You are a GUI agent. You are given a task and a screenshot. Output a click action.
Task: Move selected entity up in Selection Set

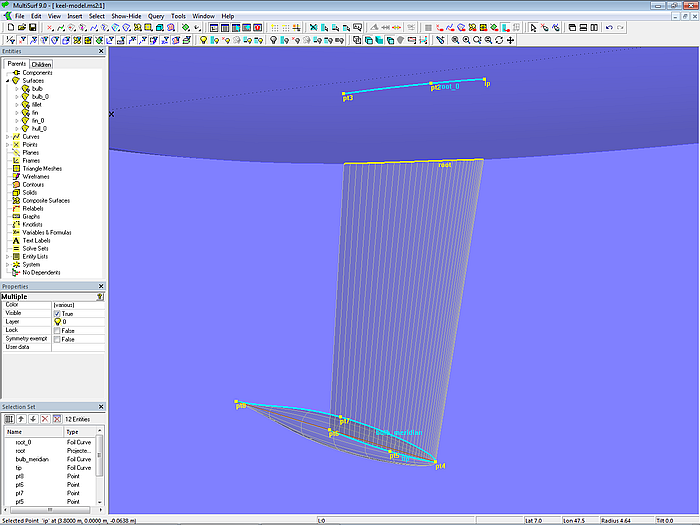click(x=20, y=418)
